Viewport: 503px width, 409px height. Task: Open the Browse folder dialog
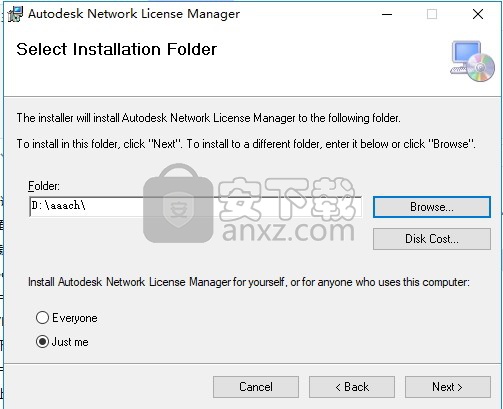[432, 207]
